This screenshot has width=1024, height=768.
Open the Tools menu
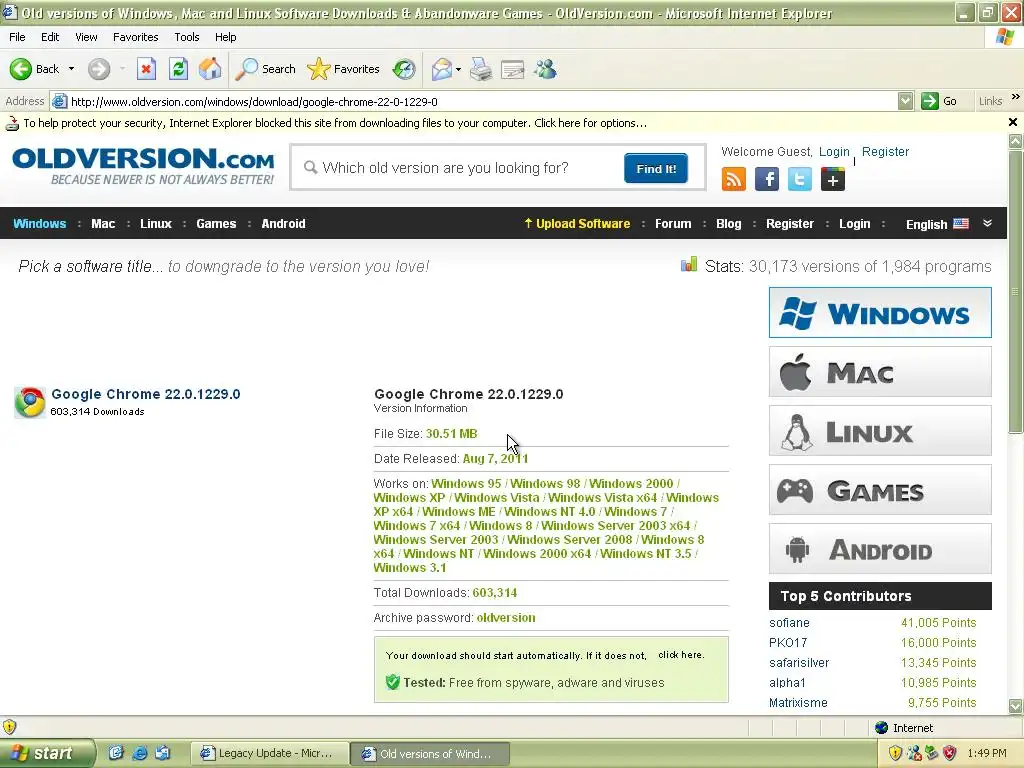coord(187,37)
